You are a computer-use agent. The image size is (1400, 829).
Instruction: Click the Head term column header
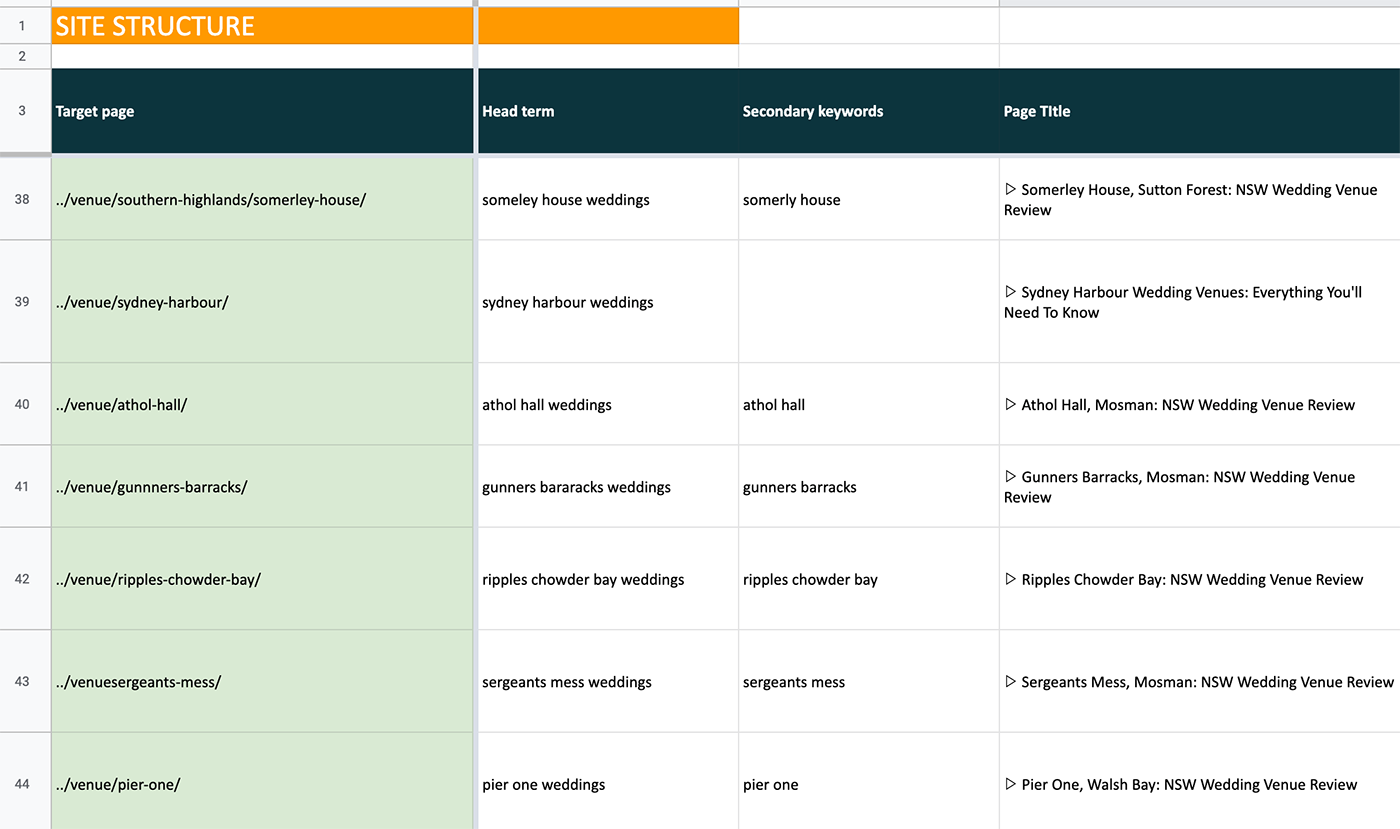point(608,111)
